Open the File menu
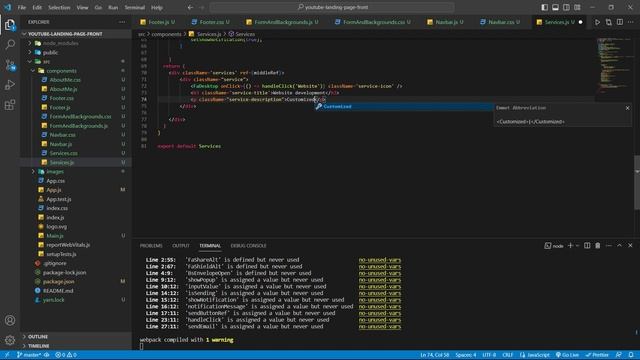Viewport: 640px width, 360px height. [x=22, y=7]
